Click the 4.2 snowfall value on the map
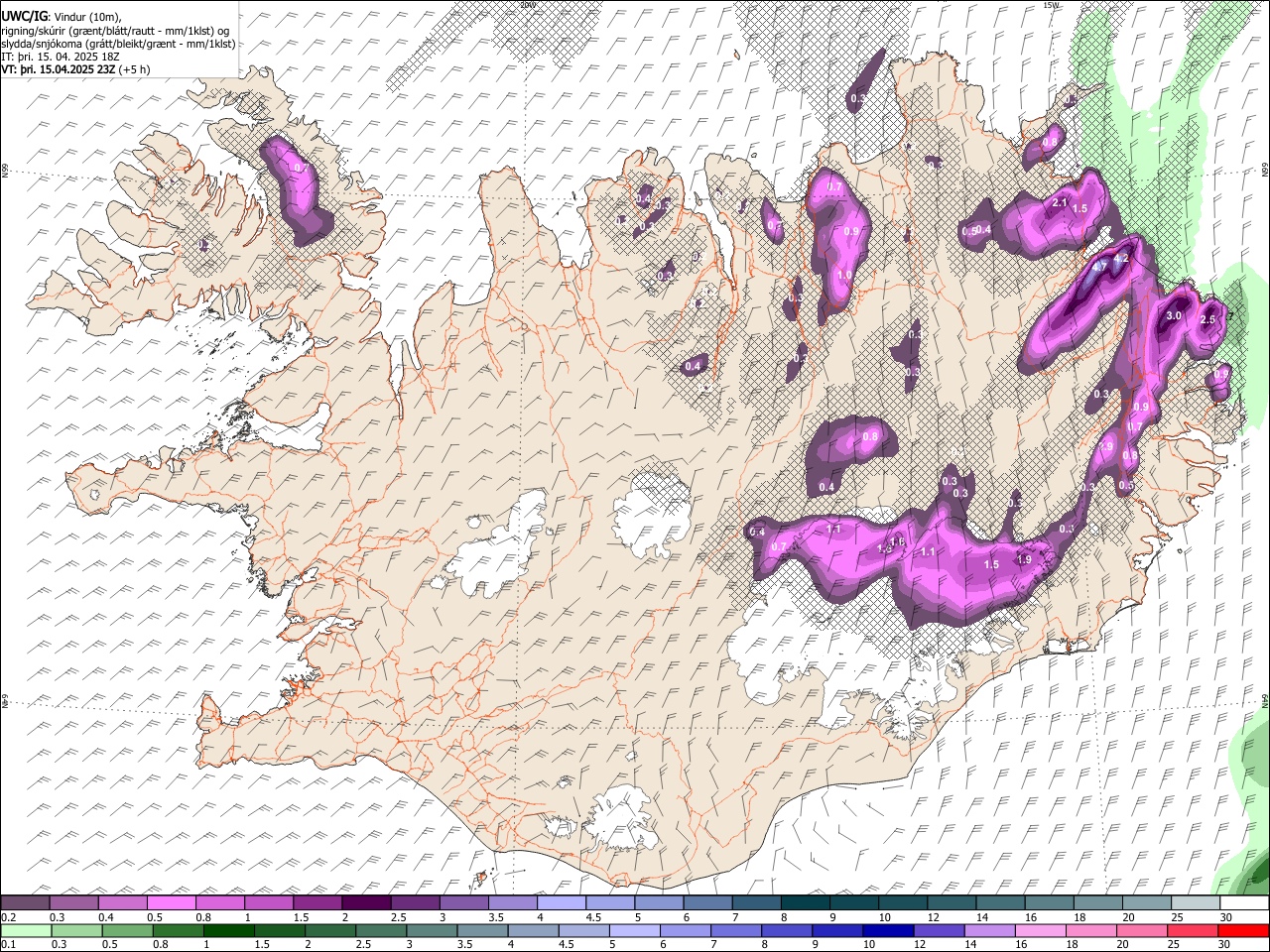 (1122, 259)
